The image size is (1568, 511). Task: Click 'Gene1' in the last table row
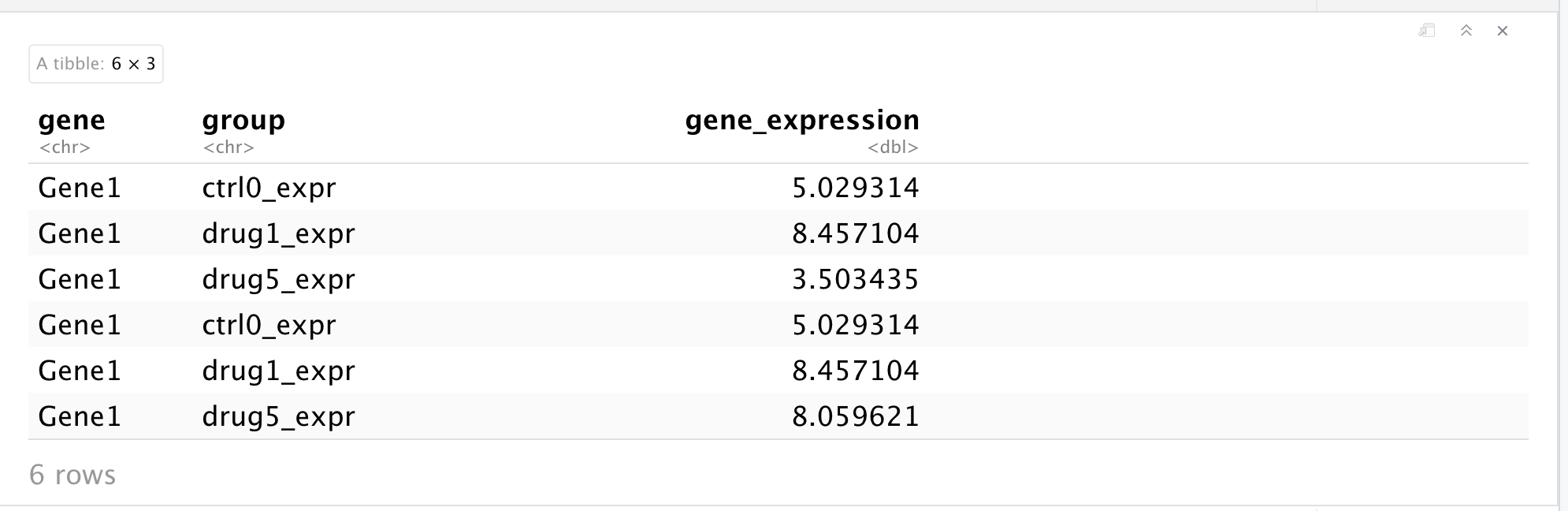pyautogui.click(x=80, y=416)
